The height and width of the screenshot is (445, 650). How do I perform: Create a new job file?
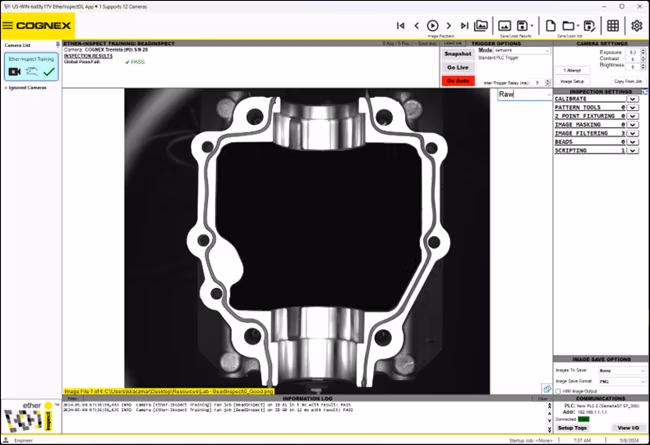tap(550, 26)
